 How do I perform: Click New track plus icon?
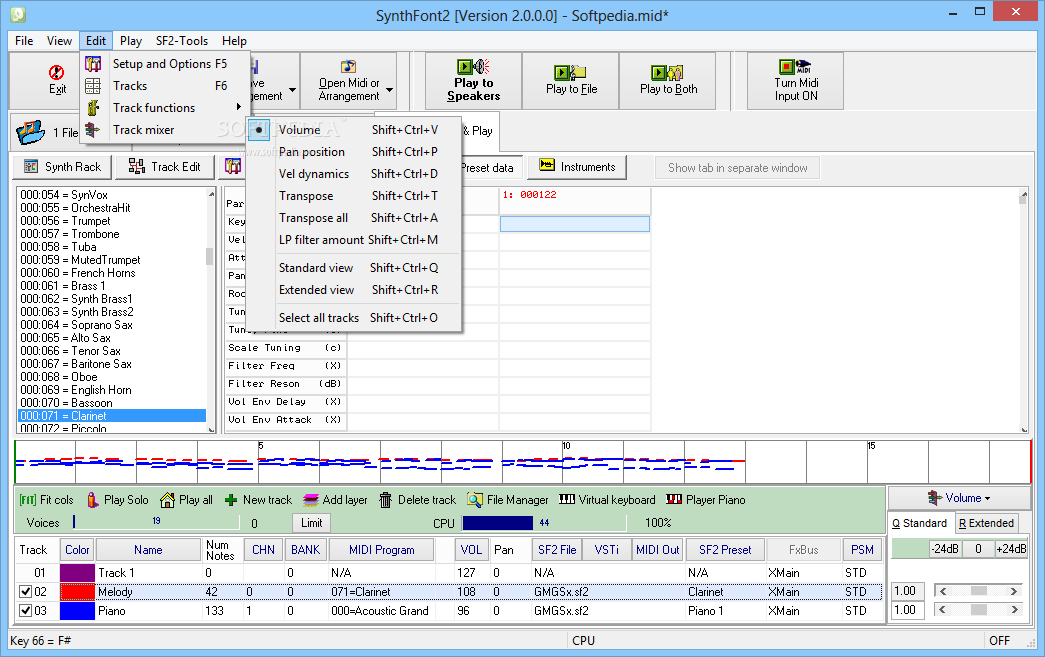(x=231, y=500)
